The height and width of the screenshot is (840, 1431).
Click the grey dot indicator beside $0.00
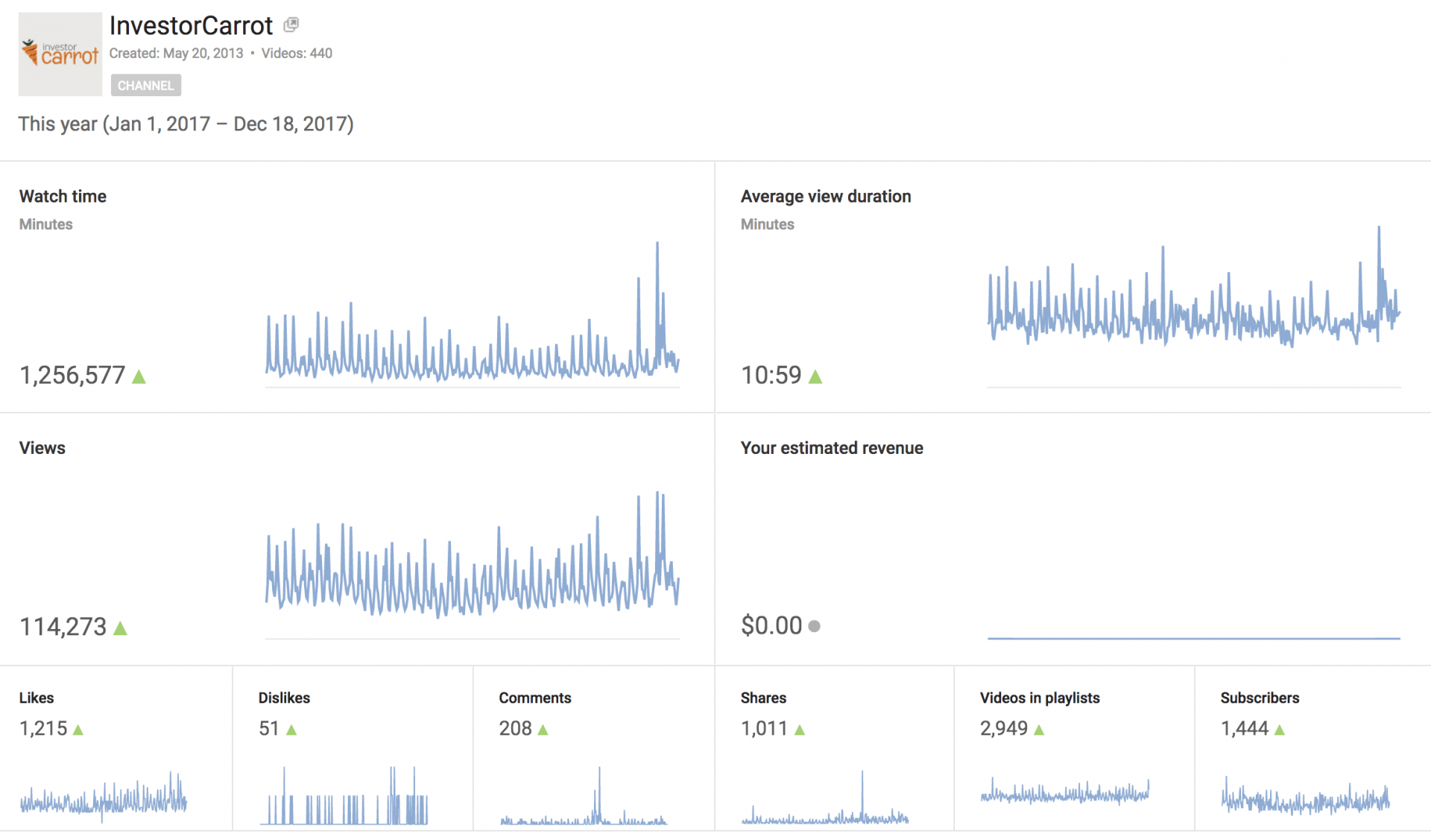pos(814,626)
